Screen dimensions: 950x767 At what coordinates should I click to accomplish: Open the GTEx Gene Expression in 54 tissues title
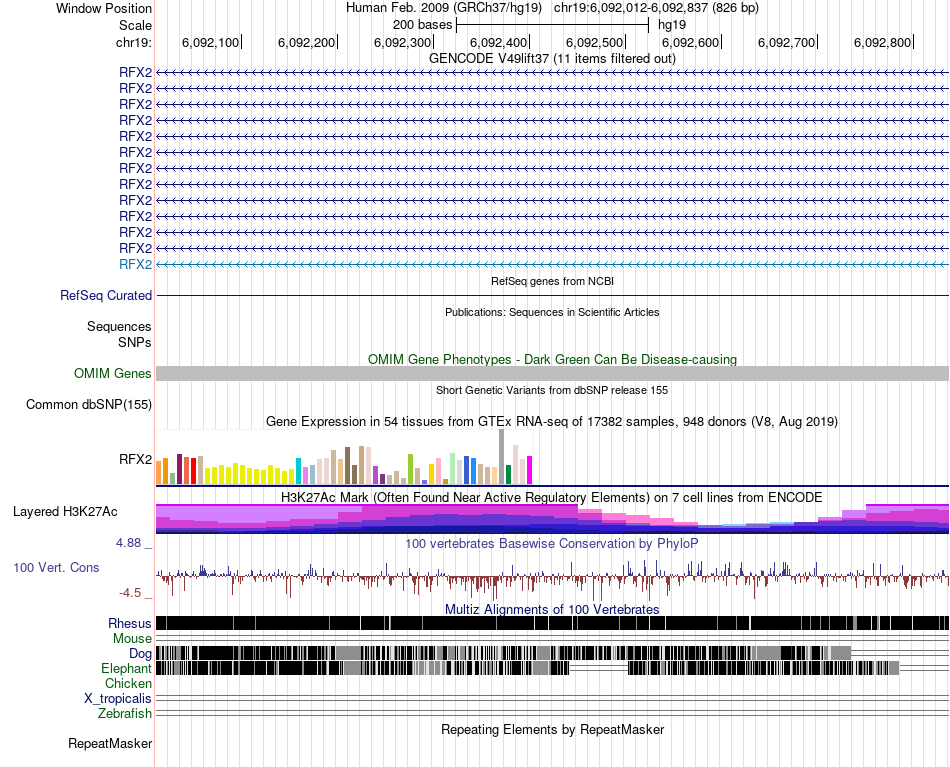tap(552, 421)
